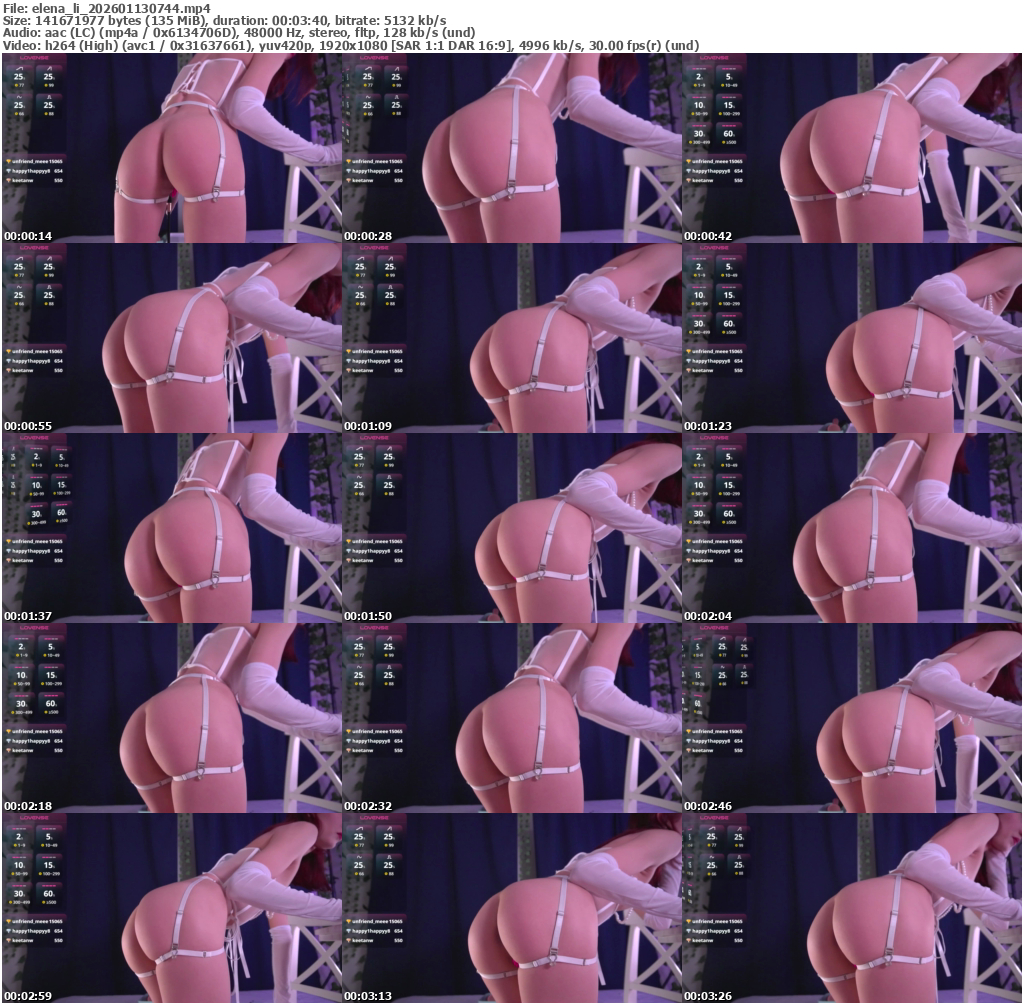Viewport: 1024px width, 1003px height.
Task: Choose the frame timestamped 00:02:32
Action: click(512, 718)
